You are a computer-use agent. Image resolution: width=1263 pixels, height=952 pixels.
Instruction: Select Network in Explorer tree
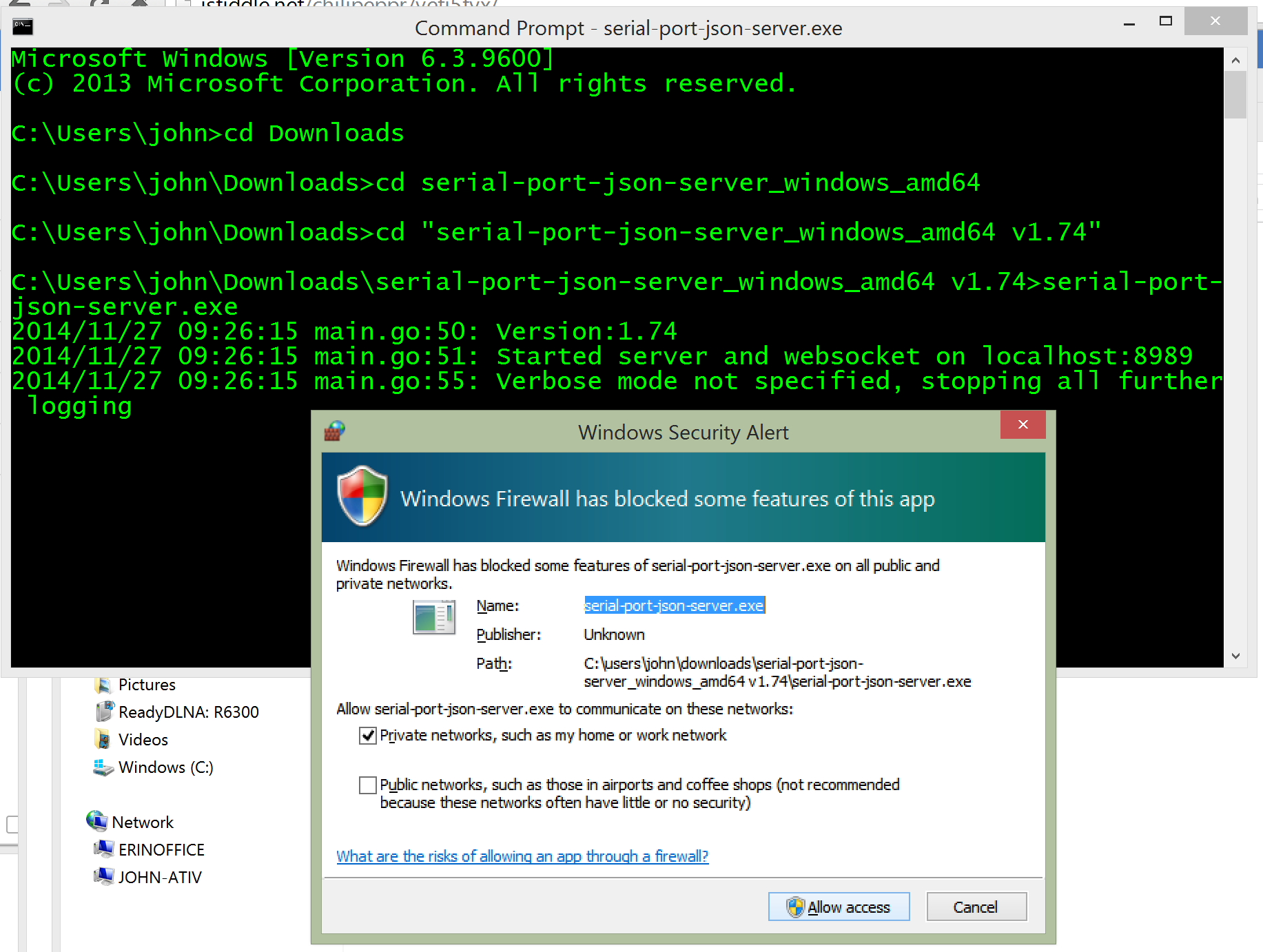pyautogui.click(x=143, y=822)
